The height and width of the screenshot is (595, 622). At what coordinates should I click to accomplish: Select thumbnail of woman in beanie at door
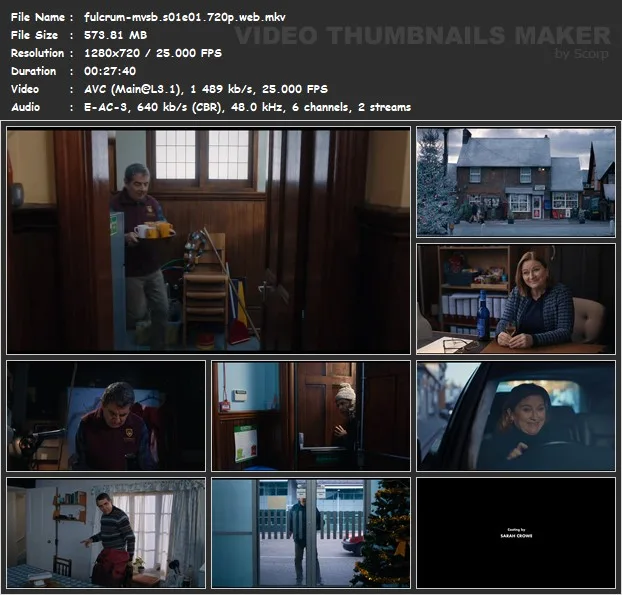click(311, 416)
